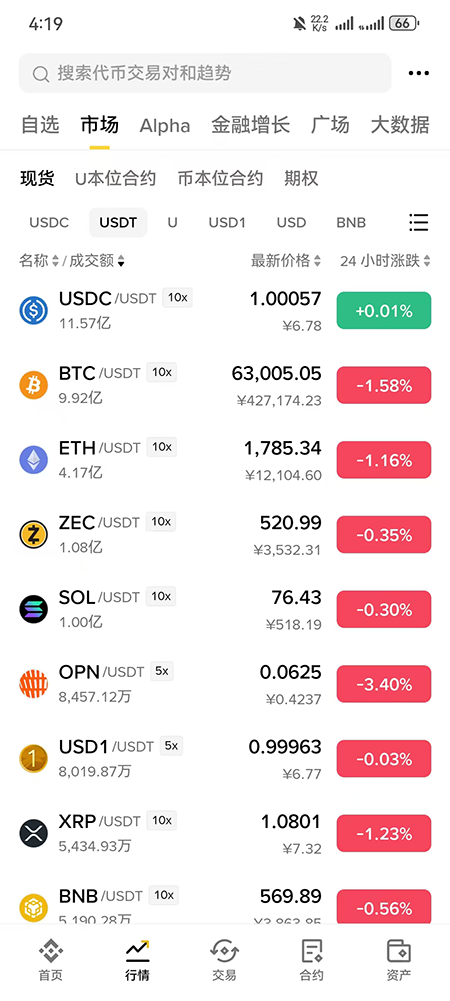Sort list by 成交额 volume
Viewport: 450px width, 1001px height.
coord(97,260)
